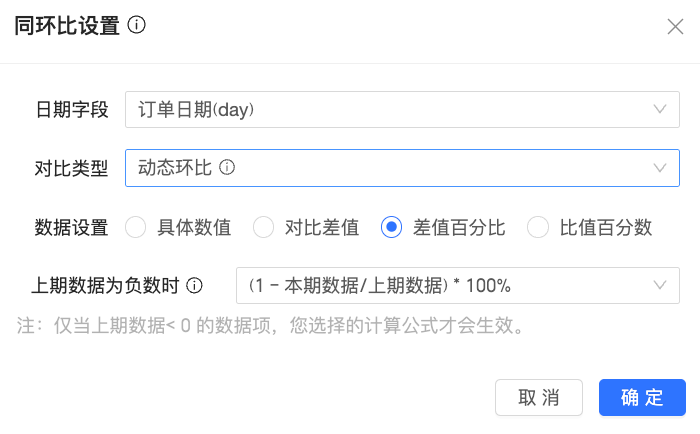Click chevron arrow in 日期字段 dropdown
700x434 pixels.
coord(660,109)
